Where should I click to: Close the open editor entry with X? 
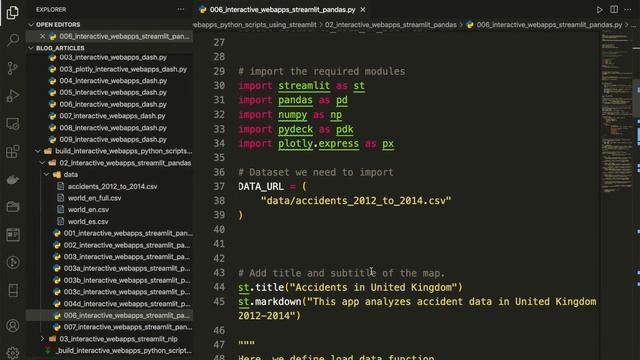(42, 36)
